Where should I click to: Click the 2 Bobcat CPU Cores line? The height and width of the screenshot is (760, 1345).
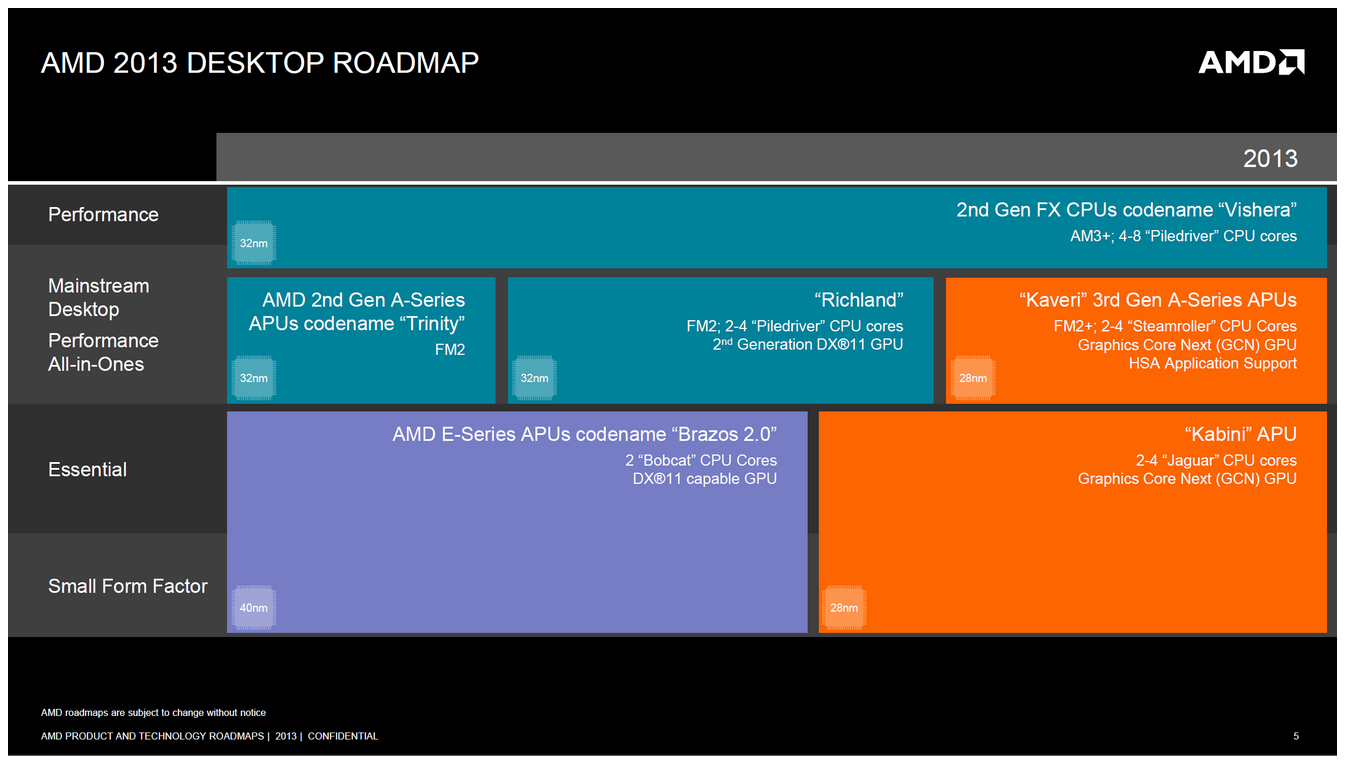[x=701, y=460]
